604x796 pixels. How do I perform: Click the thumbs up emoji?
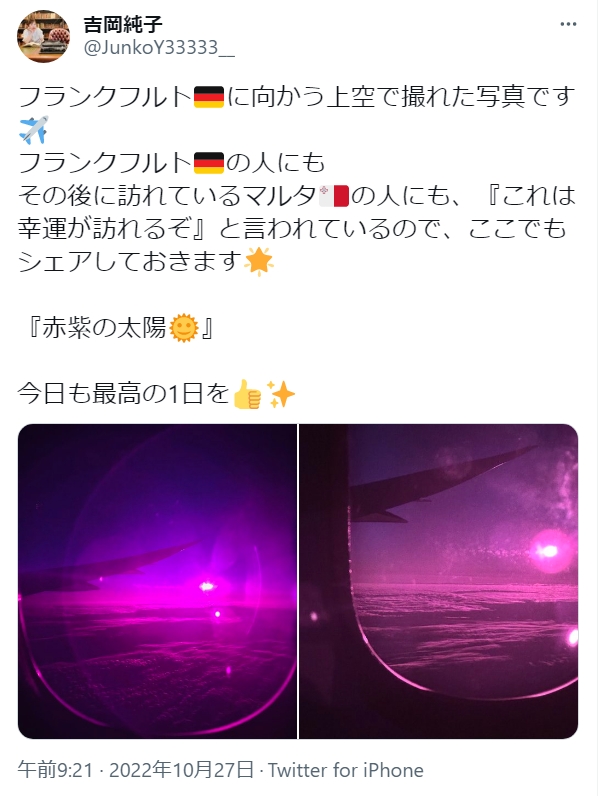tap(247, 393)
